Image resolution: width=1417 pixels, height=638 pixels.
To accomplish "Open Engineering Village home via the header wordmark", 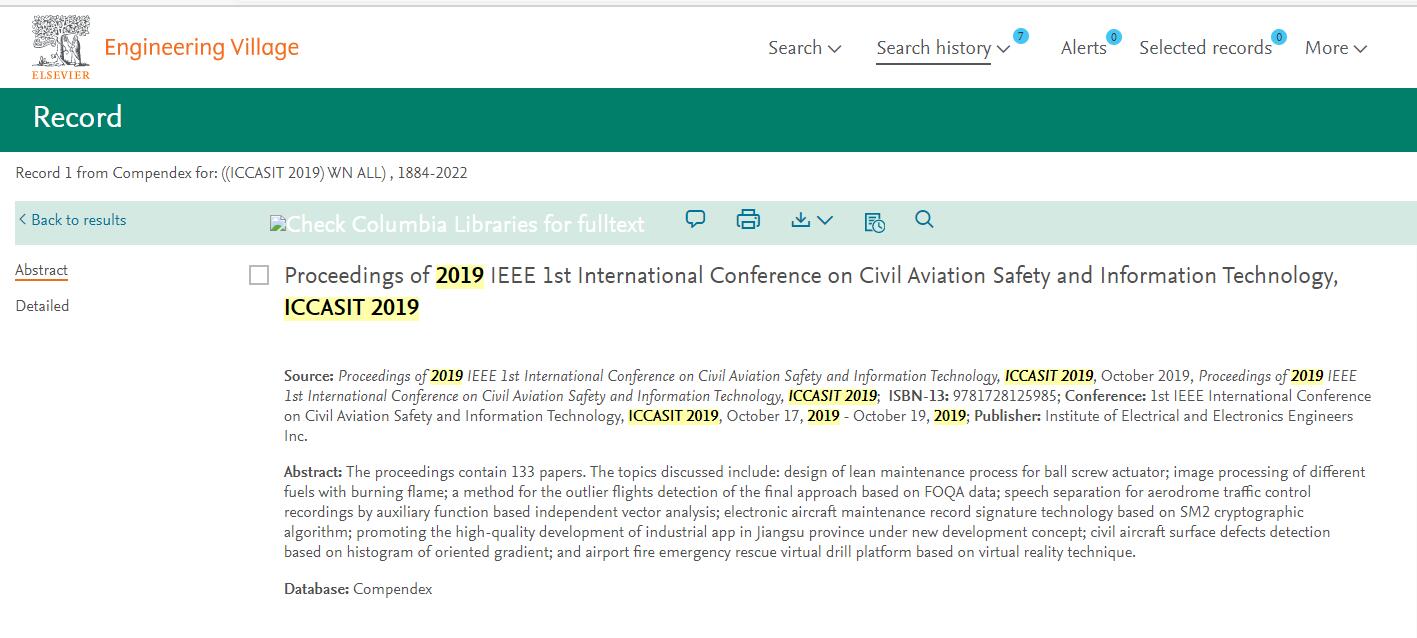I will (200, 47).
